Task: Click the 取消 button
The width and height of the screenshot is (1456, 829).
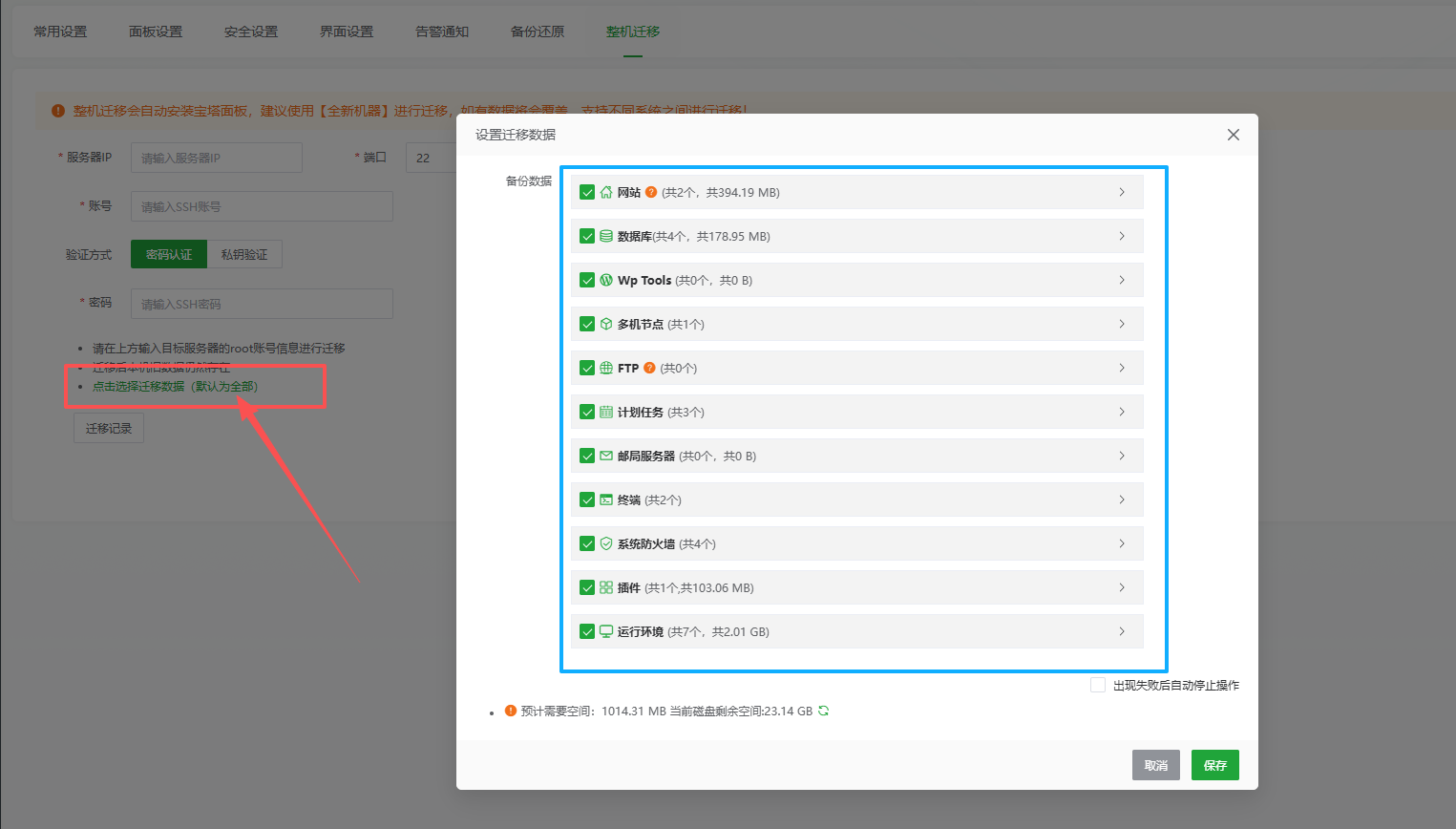Action: 1155,765
